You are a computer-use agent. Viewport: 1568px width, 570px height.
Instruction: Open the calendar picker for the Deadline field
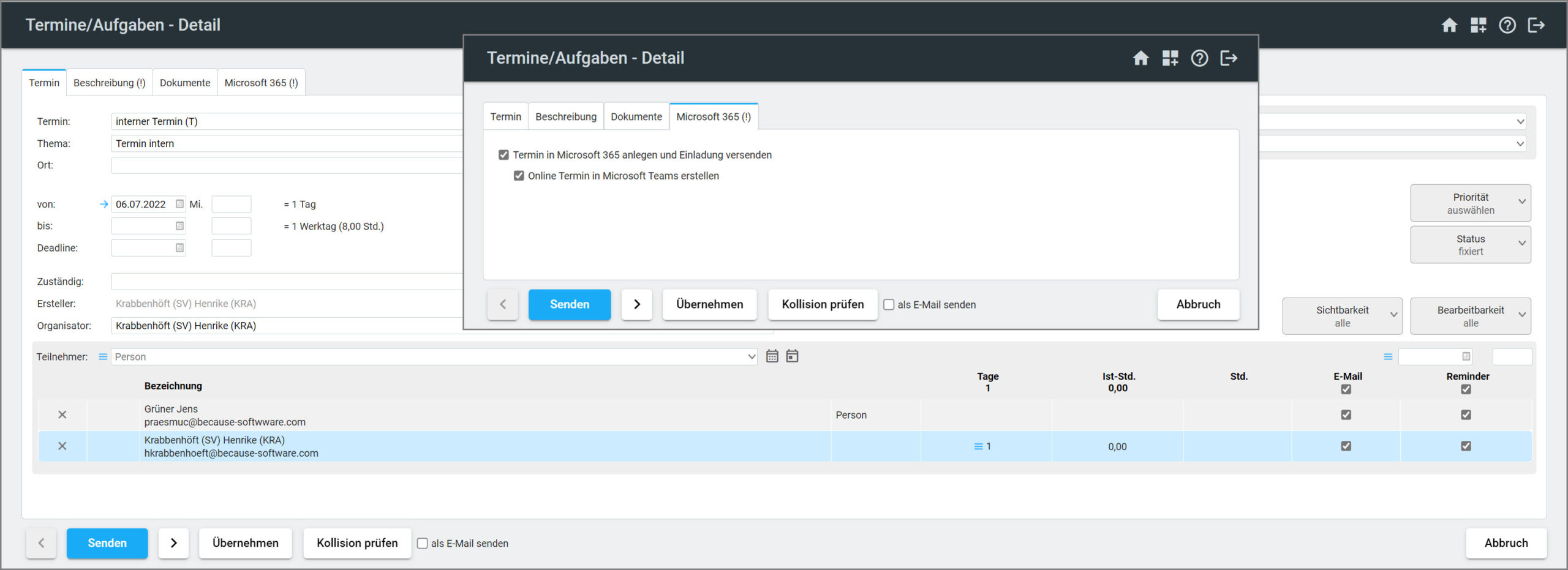coord(179,248)
